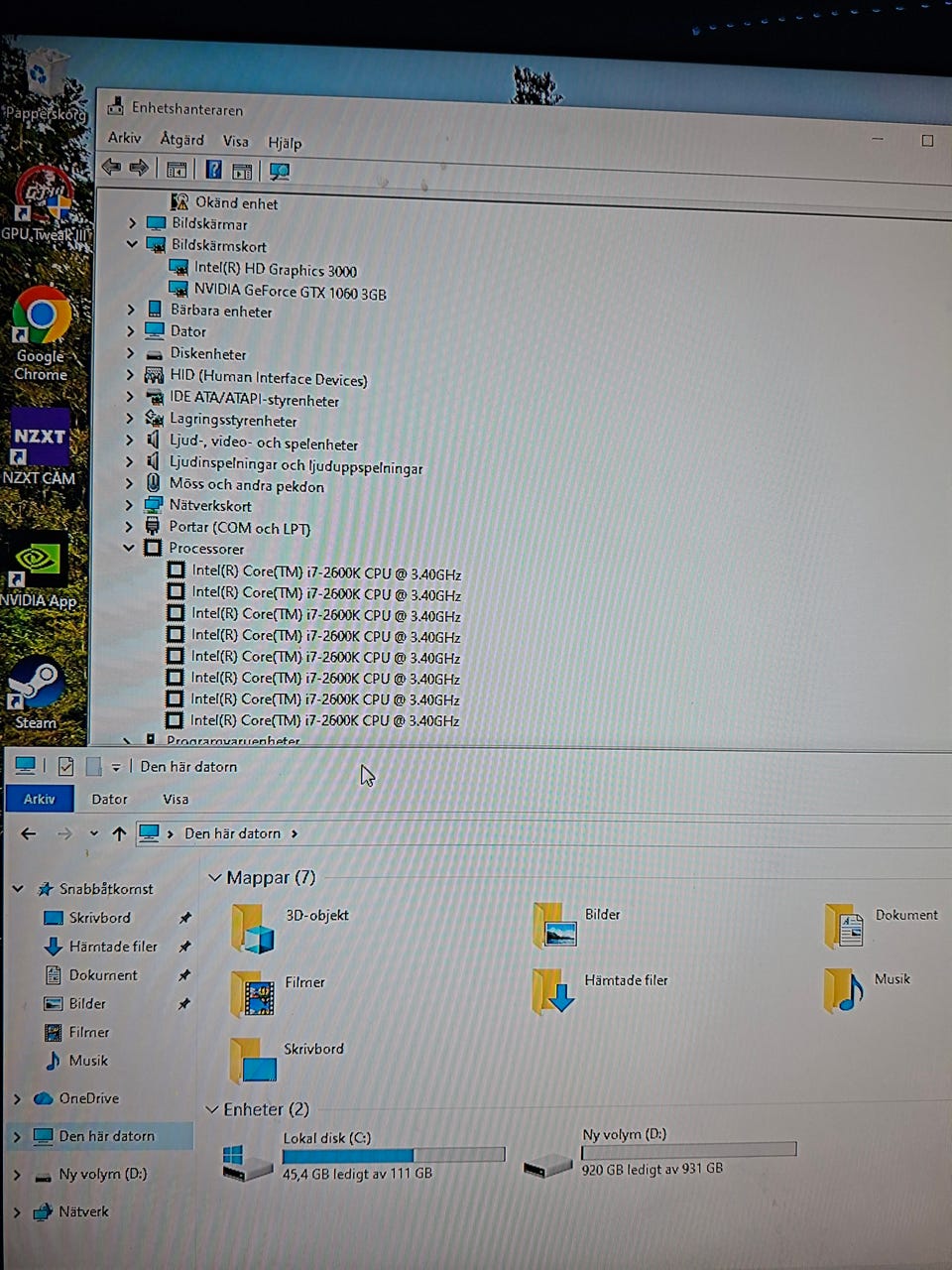Click the blue help icon in Enhetshanteraren toolbar
Screen dimensions: 952x1270
[213, 170]
